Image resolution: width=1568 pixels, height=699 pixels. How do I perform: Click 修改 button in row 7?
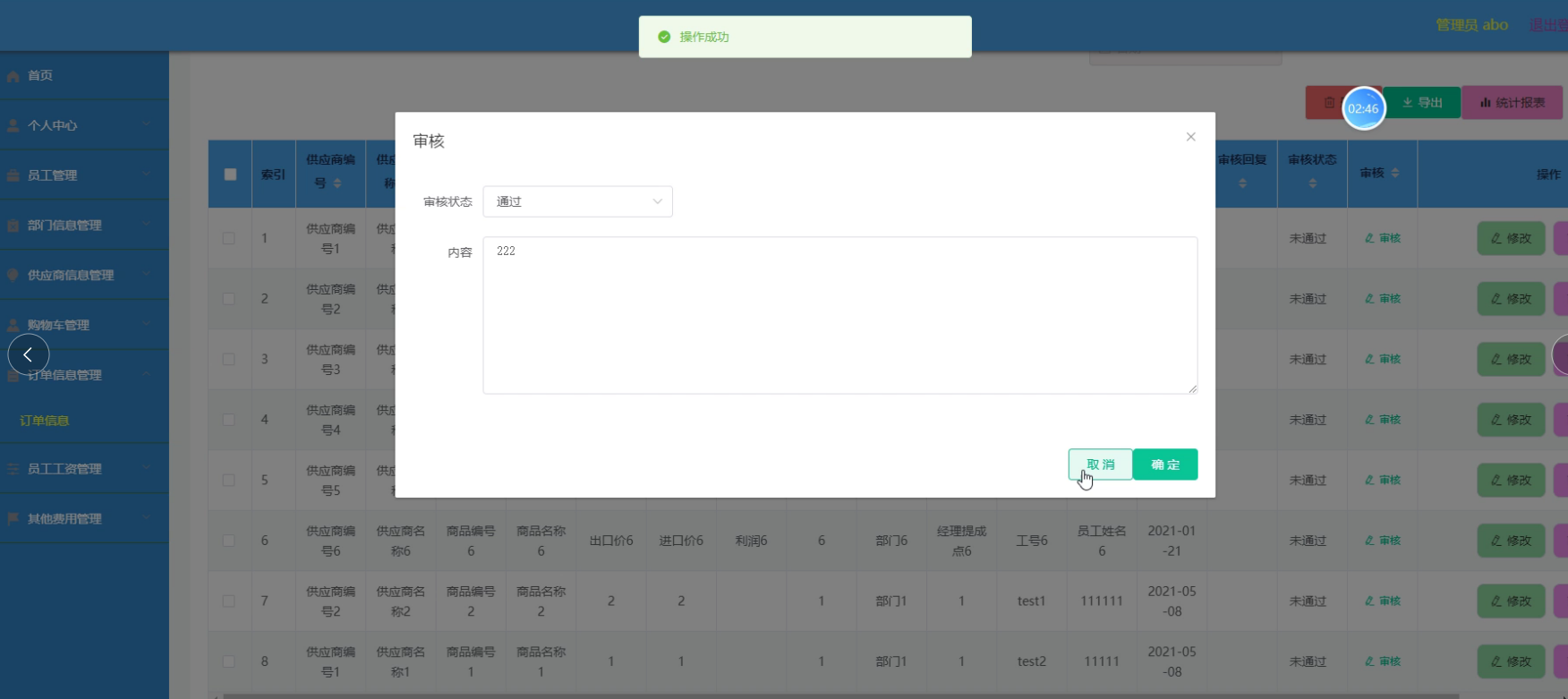point(1511,601)
